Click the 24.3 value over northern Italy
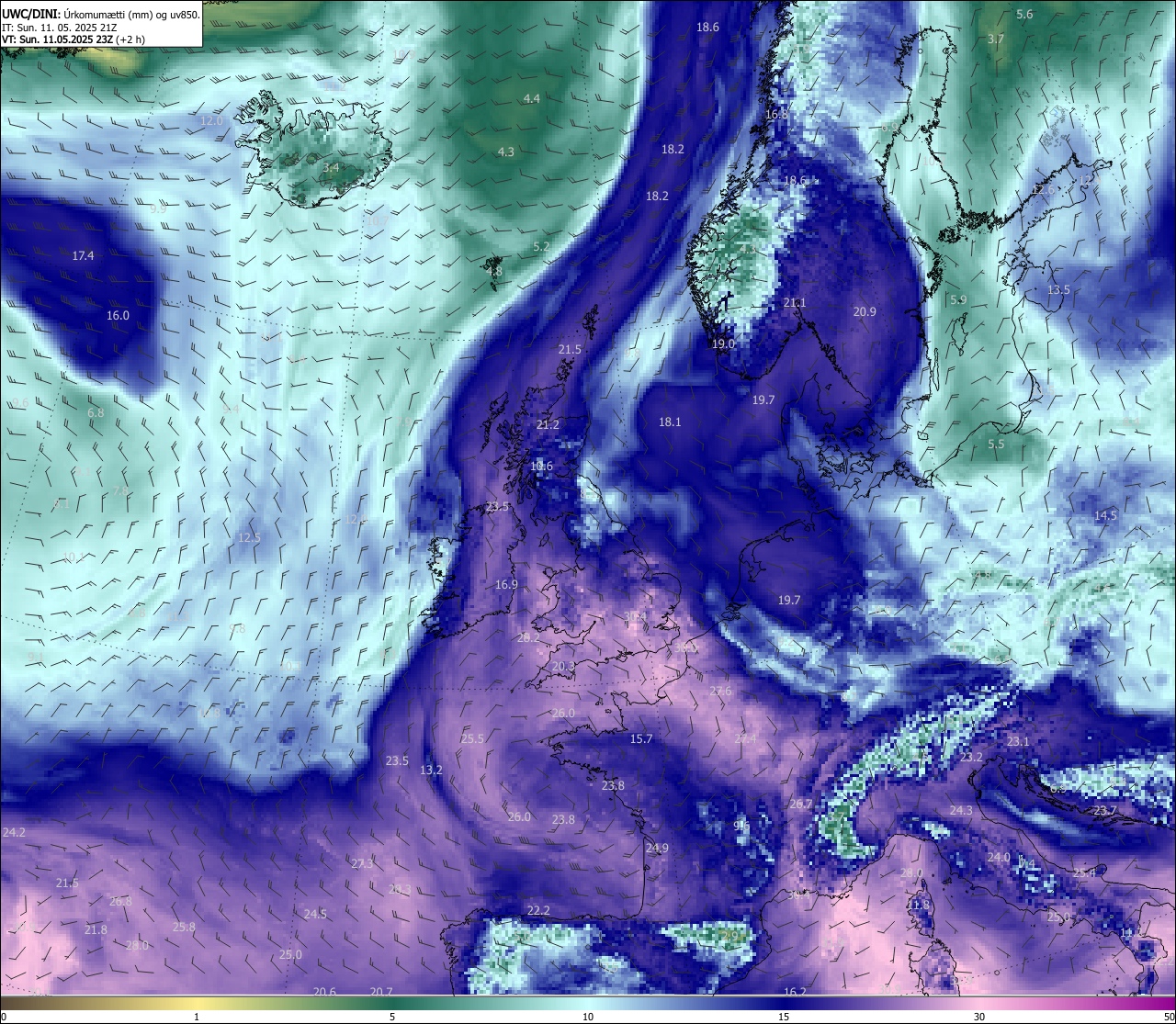1176x1024 pixels. click(961, 810)
